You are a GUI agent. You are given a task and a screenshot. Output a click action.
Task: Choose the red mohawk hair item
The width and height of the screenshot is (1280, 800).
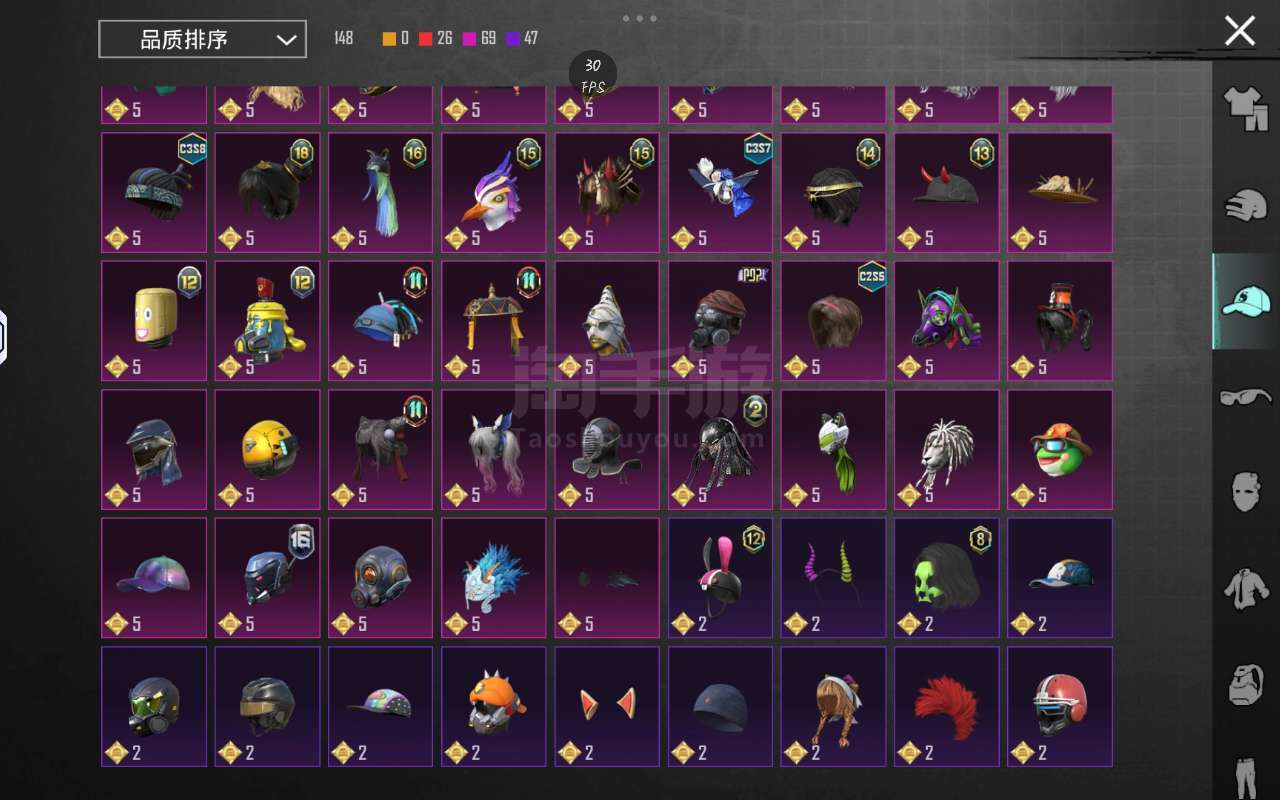point(946,706)
